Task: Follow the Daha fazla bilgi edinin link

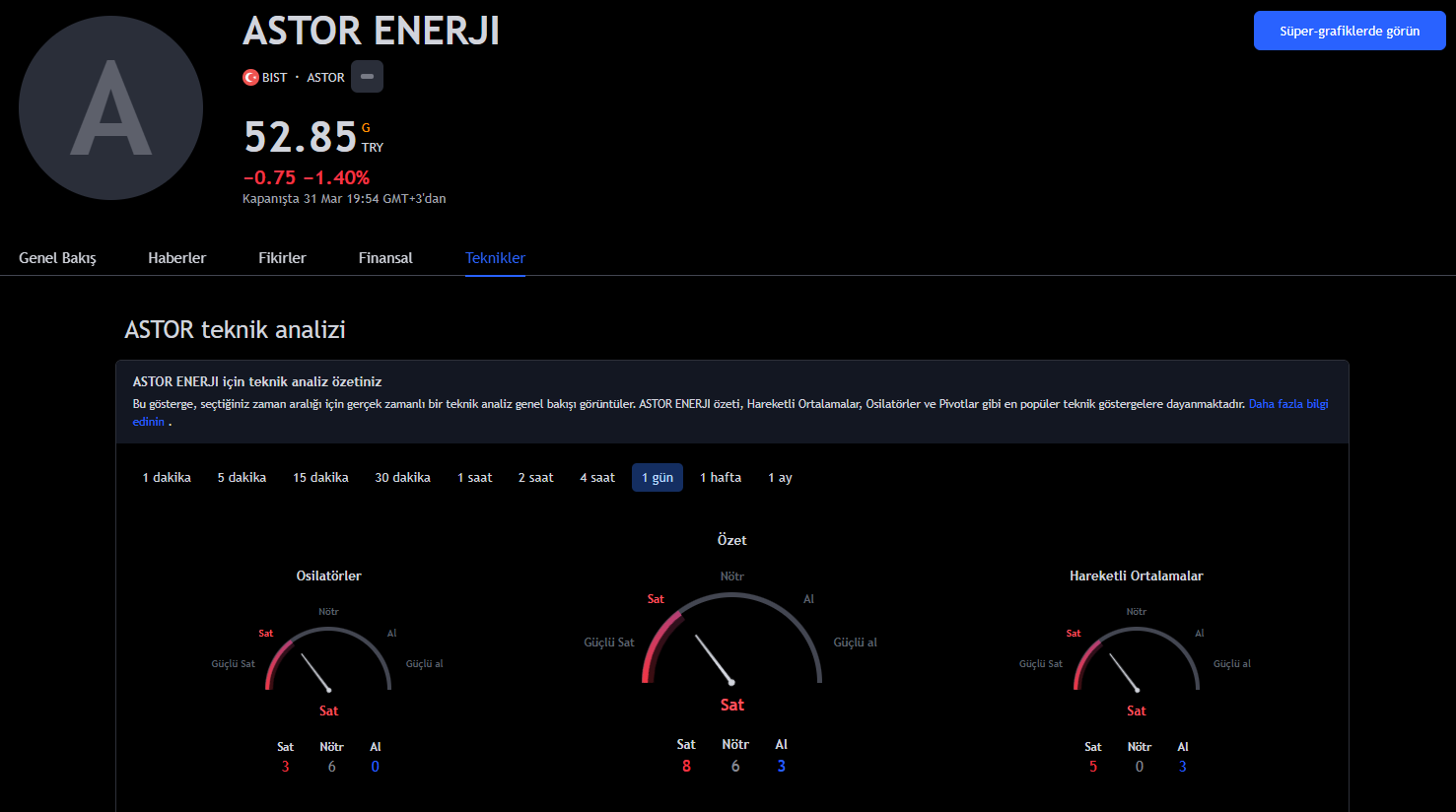Action: (1287, 404)
